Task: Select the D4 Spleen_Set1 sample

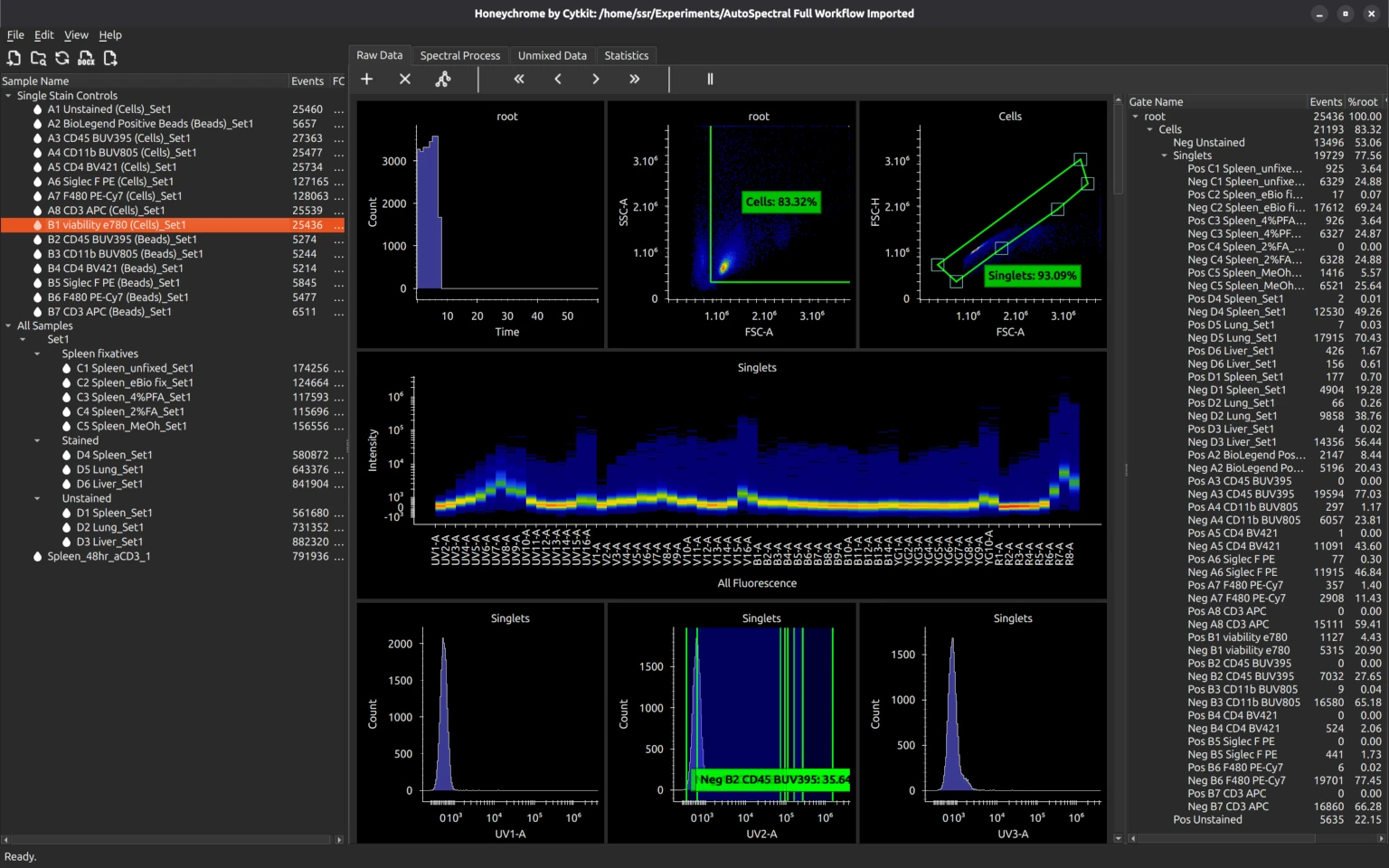Action: (114, 456)
